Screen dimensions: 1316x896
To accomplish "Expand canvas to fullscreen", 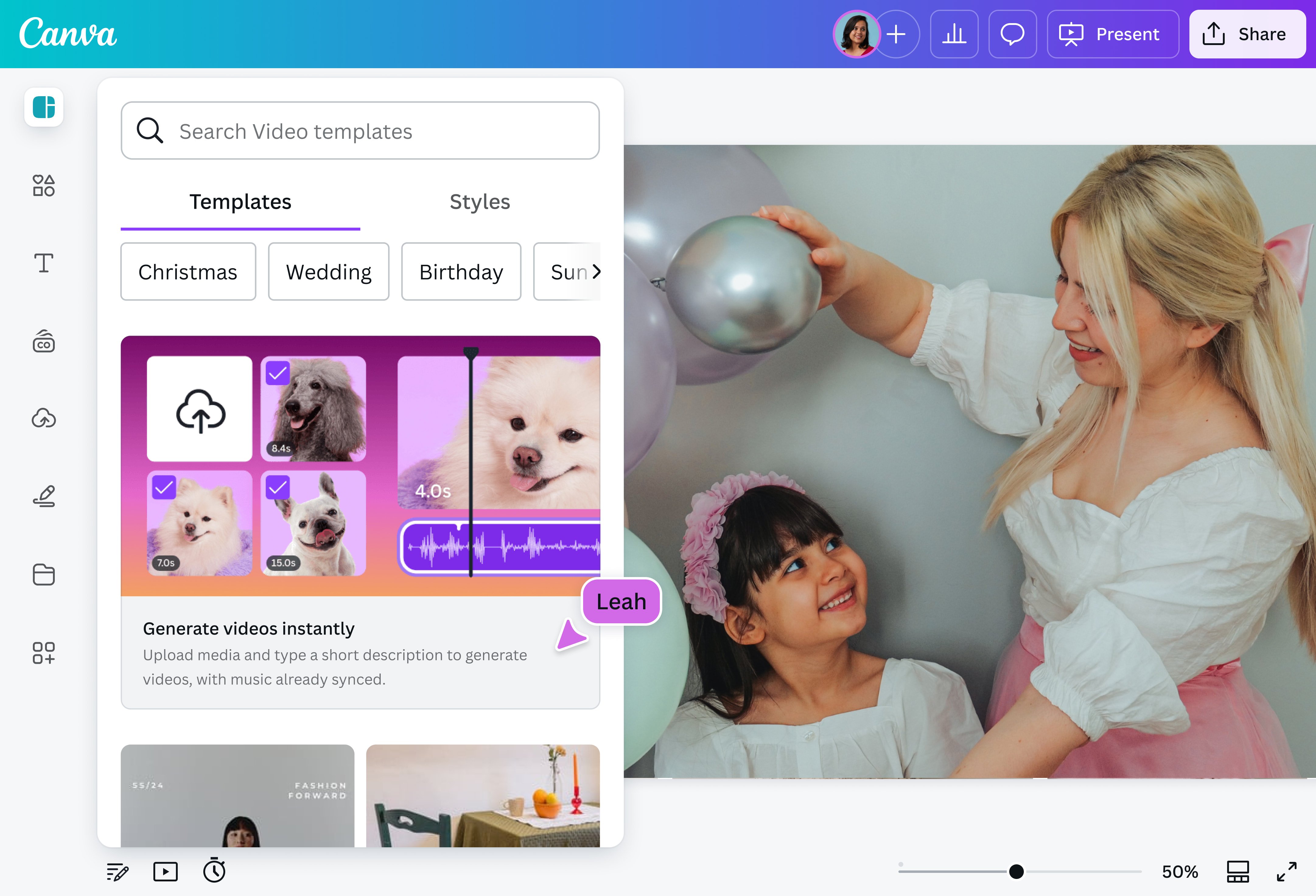I will (1286, 872).
